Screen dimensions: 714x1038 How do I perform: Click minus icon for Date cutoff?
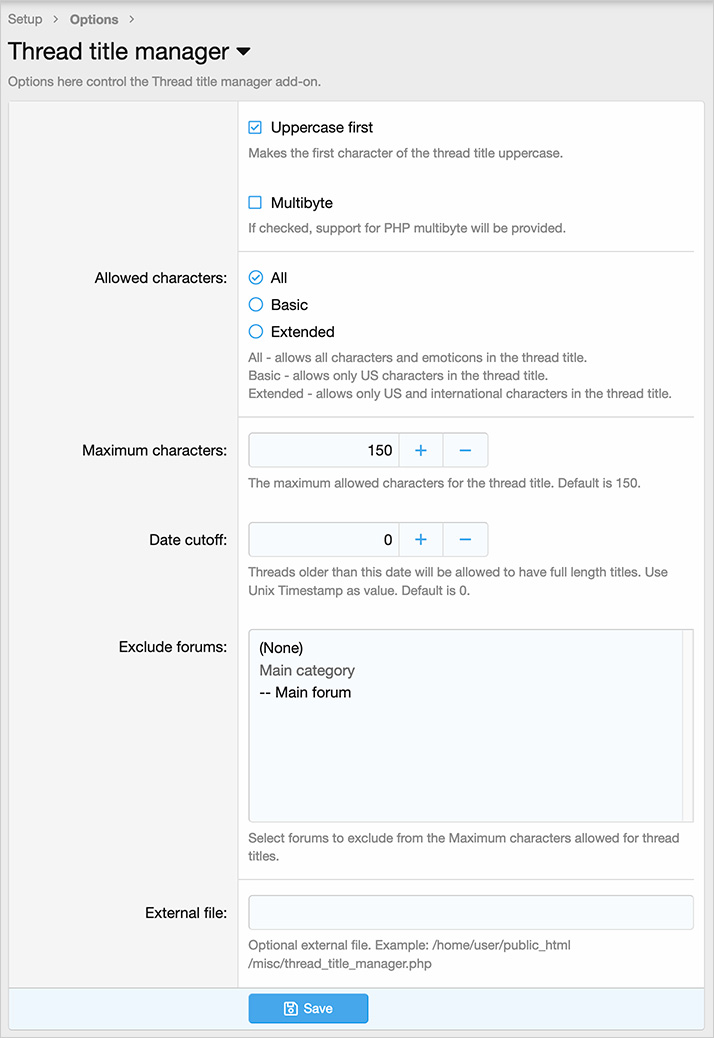tap(465, 540)
